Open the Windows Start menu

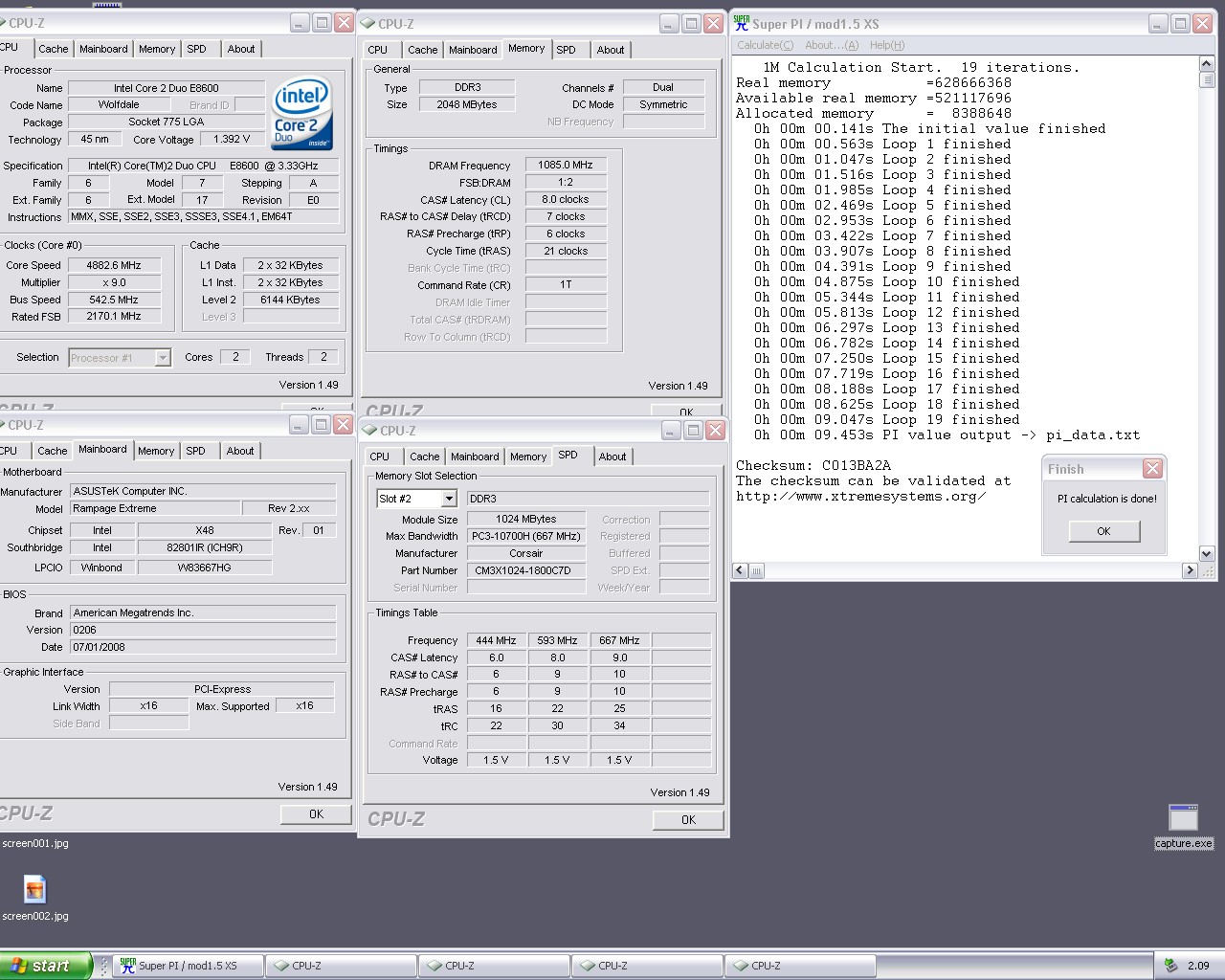[x=46, y=966]
